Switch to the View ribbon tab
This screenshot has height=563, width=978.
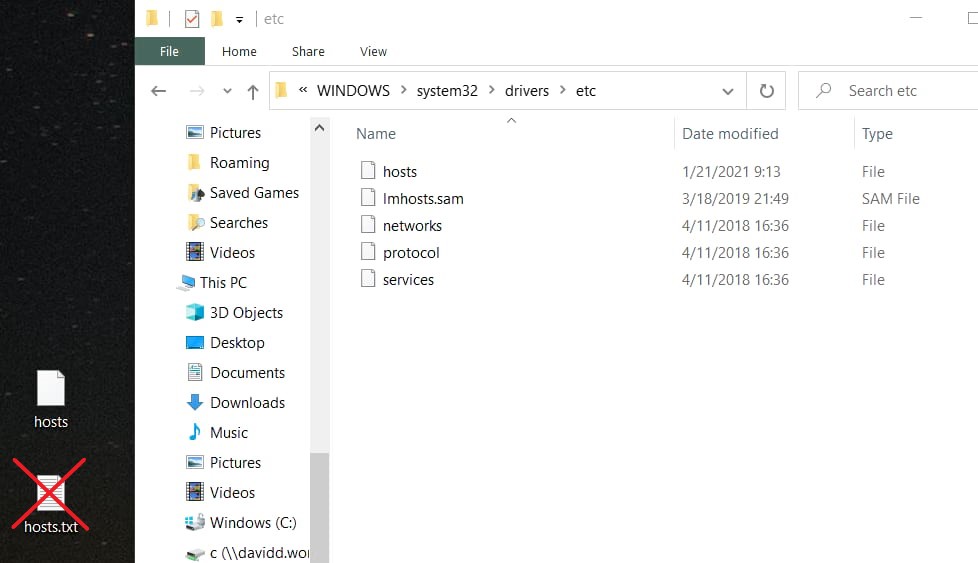tap(373, 51)
